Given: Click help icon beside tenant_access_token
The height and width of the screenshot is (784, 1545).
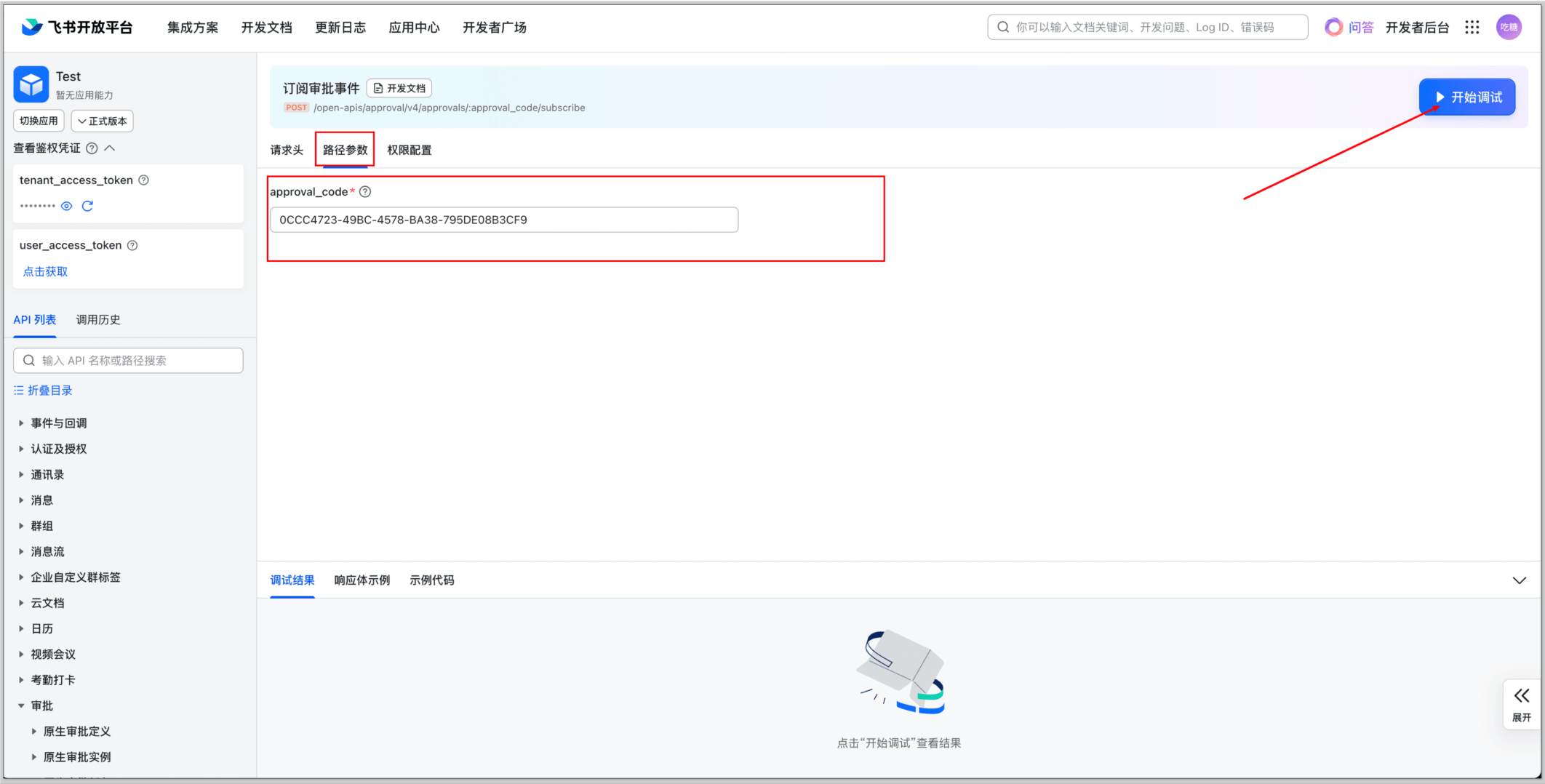Looking at the screenshot, I should pos(144,180).
